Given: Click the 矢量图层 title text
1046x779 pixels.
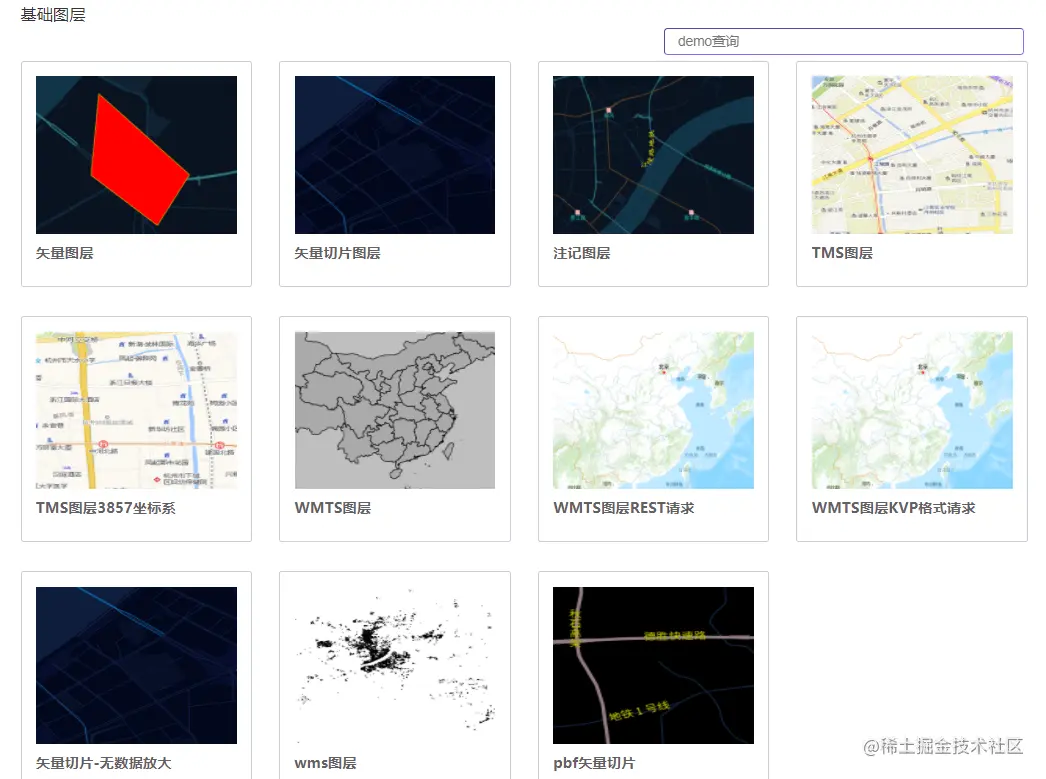Looking at the screenshot, I should 65,253.
